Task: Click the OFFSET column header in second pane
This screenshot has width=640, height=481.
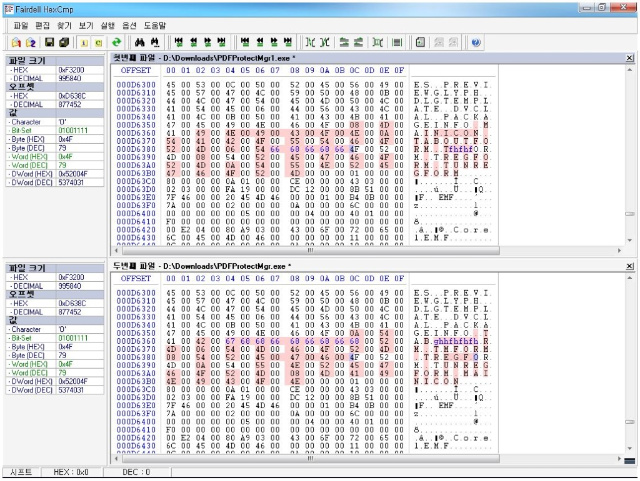Action: [136, 278]
